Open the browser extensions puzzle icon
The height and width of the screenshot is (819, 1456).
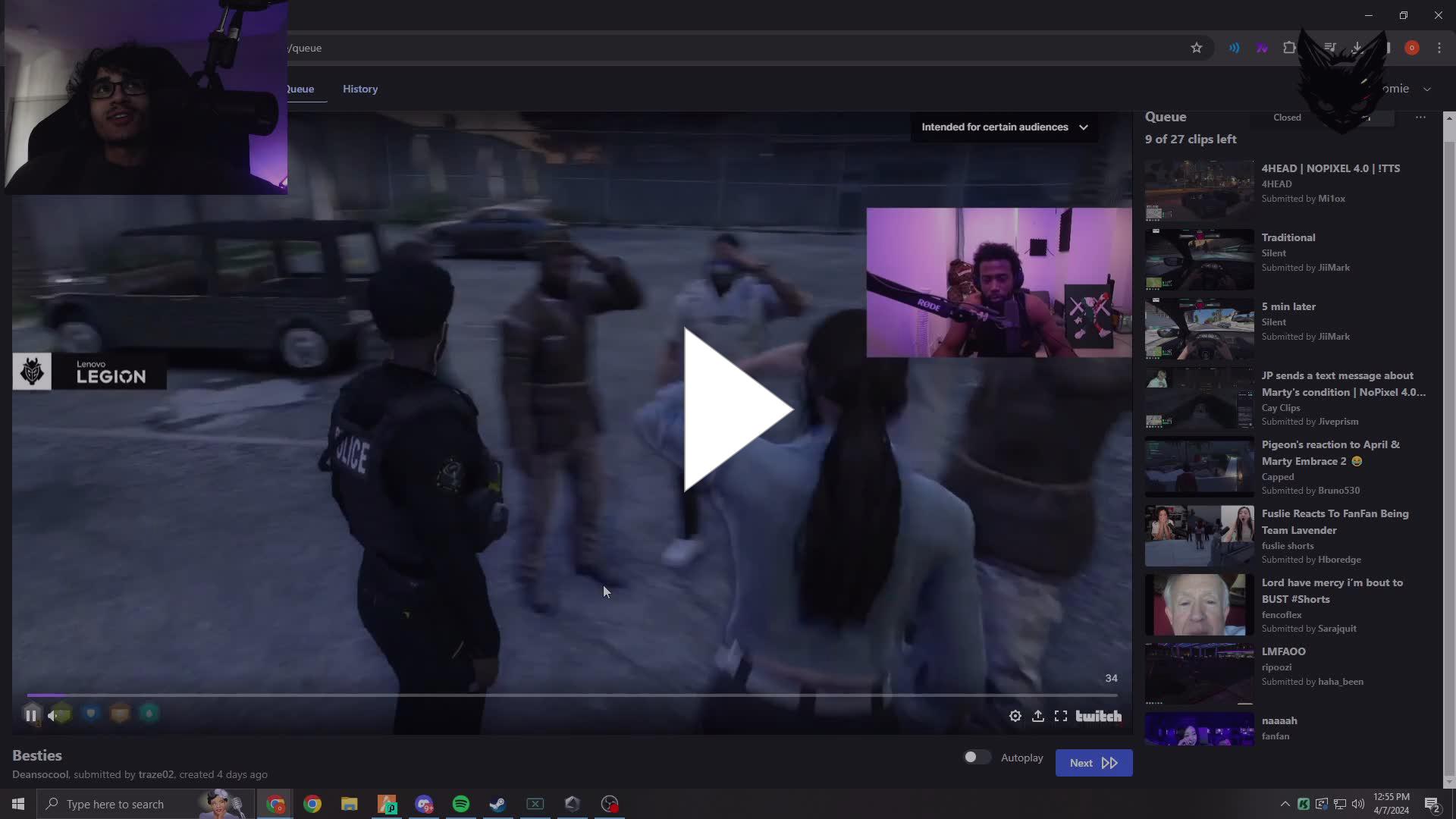coord(1289,47)
